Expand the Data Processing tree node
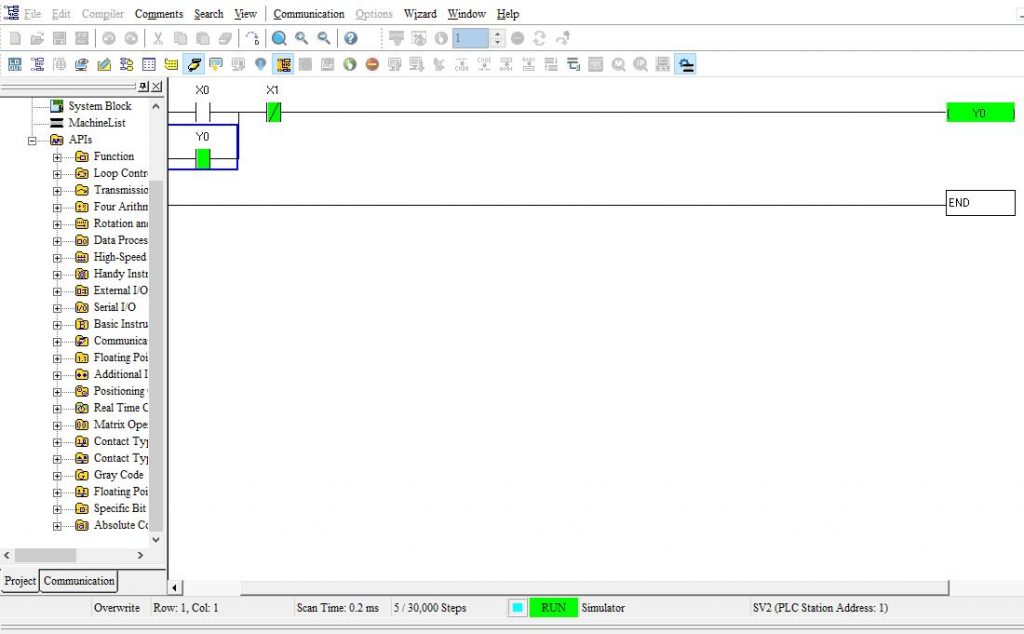The height and width of the screenshot is (634, 1024). tap(58, 240)
